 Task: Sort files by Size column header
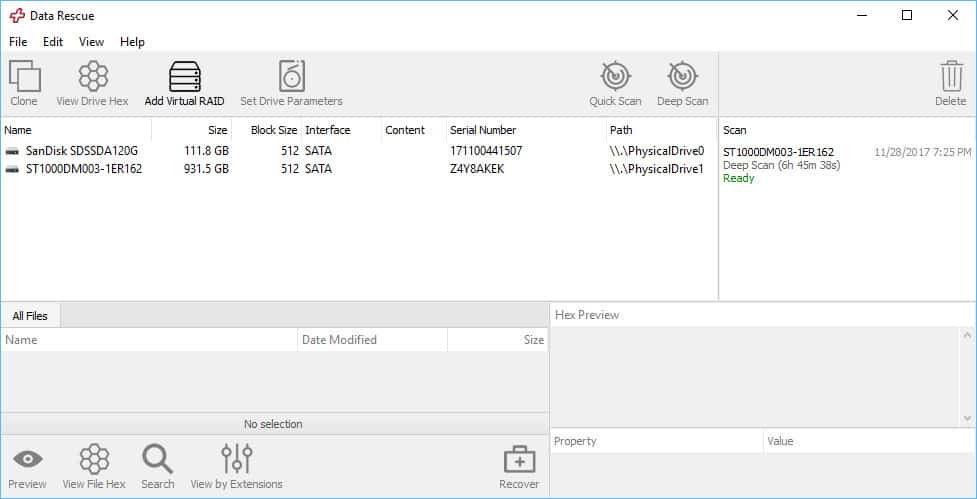pos(498,340)
